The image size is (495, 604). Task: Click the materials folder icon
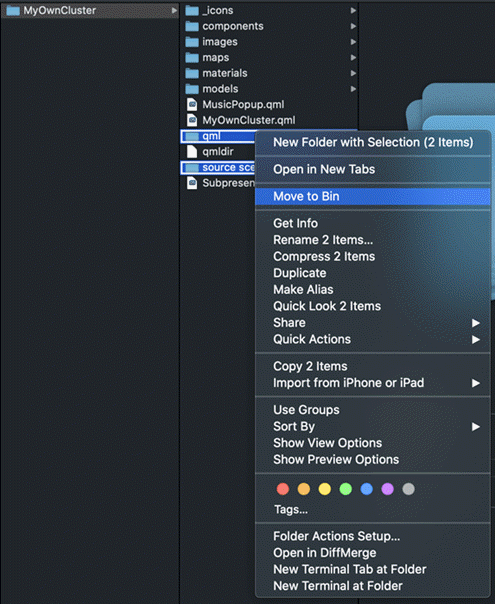tap(192, 73)
